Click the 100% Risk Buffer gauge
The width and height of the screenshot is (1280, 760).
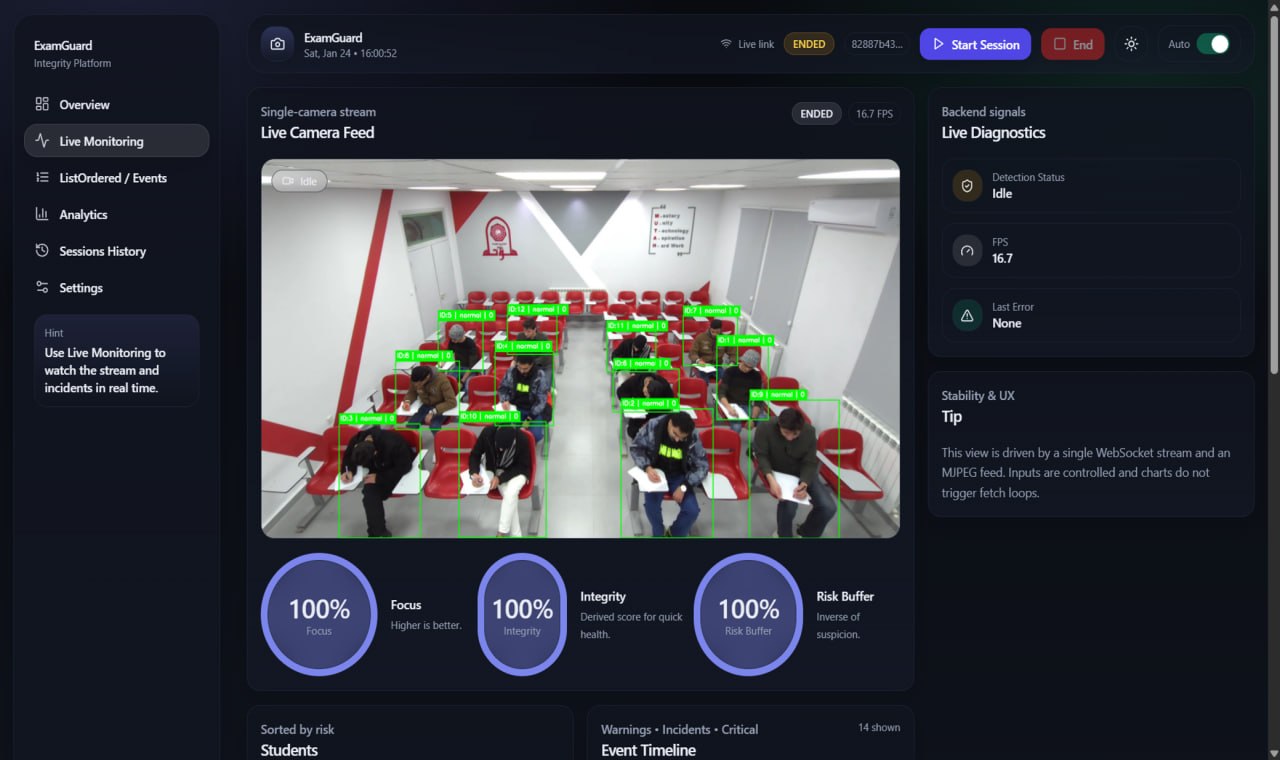(x=748, y=615)
